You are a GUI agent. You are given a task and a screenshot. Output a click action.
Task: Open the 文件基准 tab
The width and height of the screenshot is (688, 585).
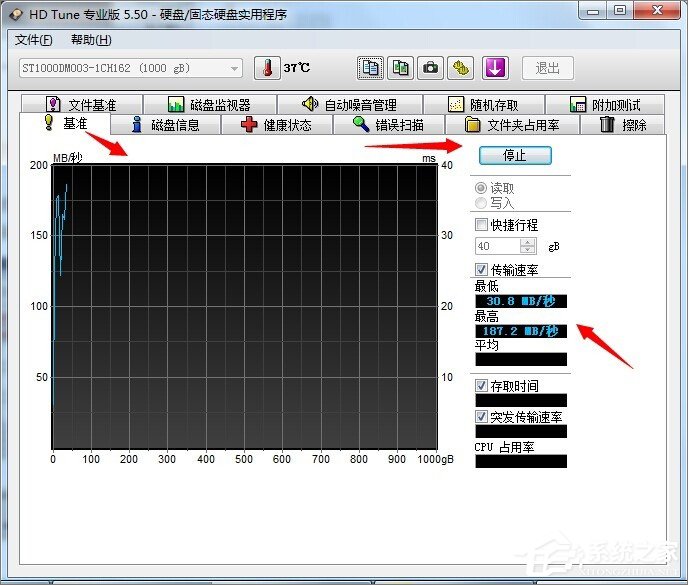pyautogui.click(x=82, y=104)
